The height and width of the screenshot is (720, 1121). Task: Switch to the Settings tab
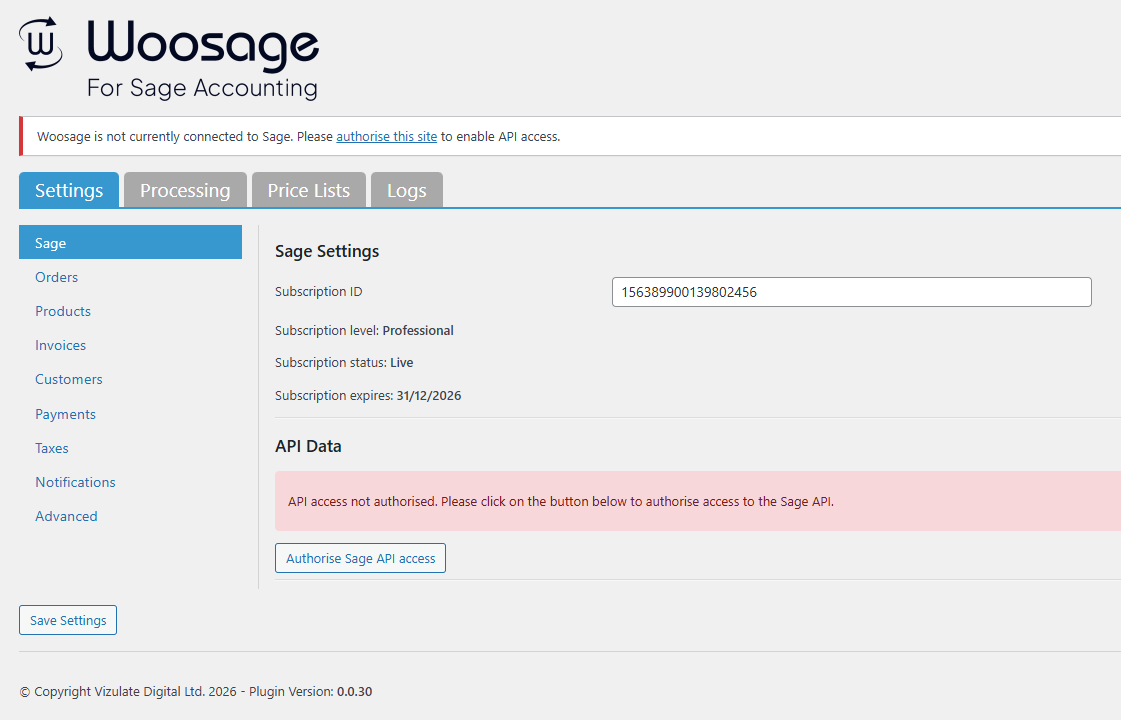(69, 190)
